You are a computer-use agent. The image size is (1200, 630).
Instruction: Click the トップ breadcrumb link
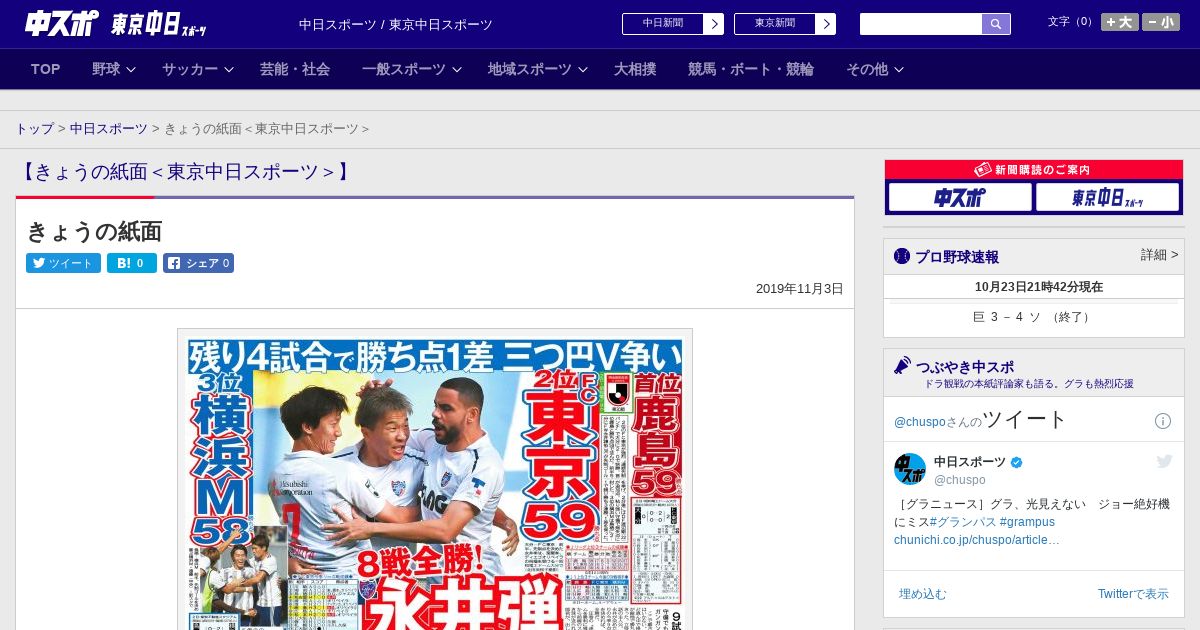pyautogui.click(x=35, y=129)
